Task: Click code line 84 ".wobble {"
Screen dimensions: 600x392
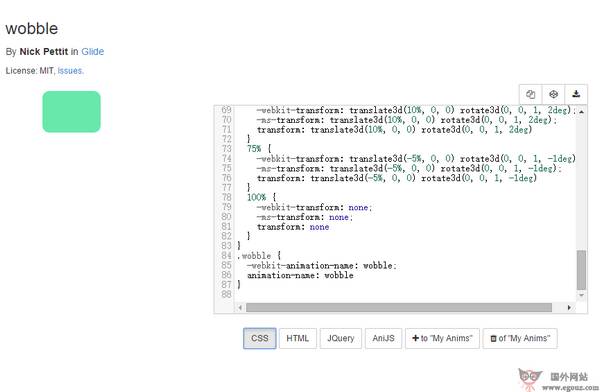Action: [x=259, y=256]
